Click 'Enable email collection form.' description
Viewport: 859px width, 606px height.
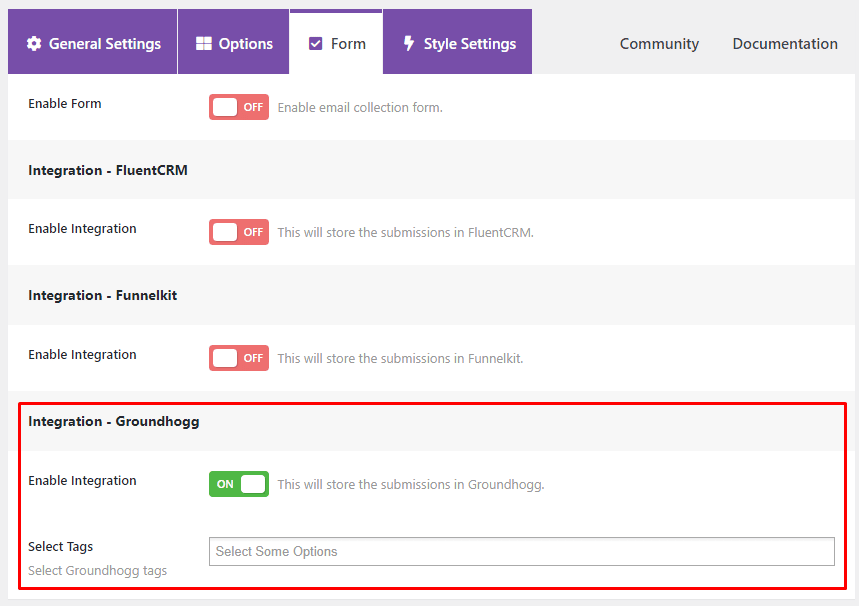click(360, 107)
